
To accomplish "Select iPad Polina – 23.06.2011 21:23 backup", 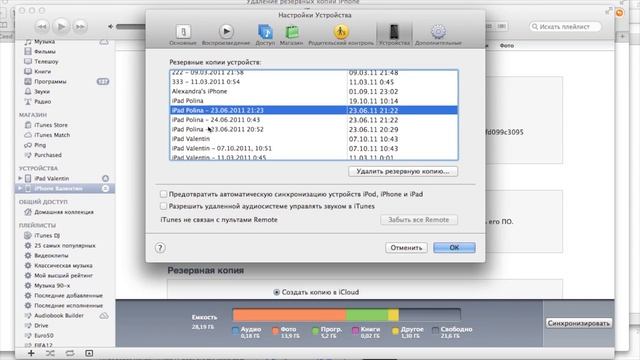I will [x=313, y=110].
